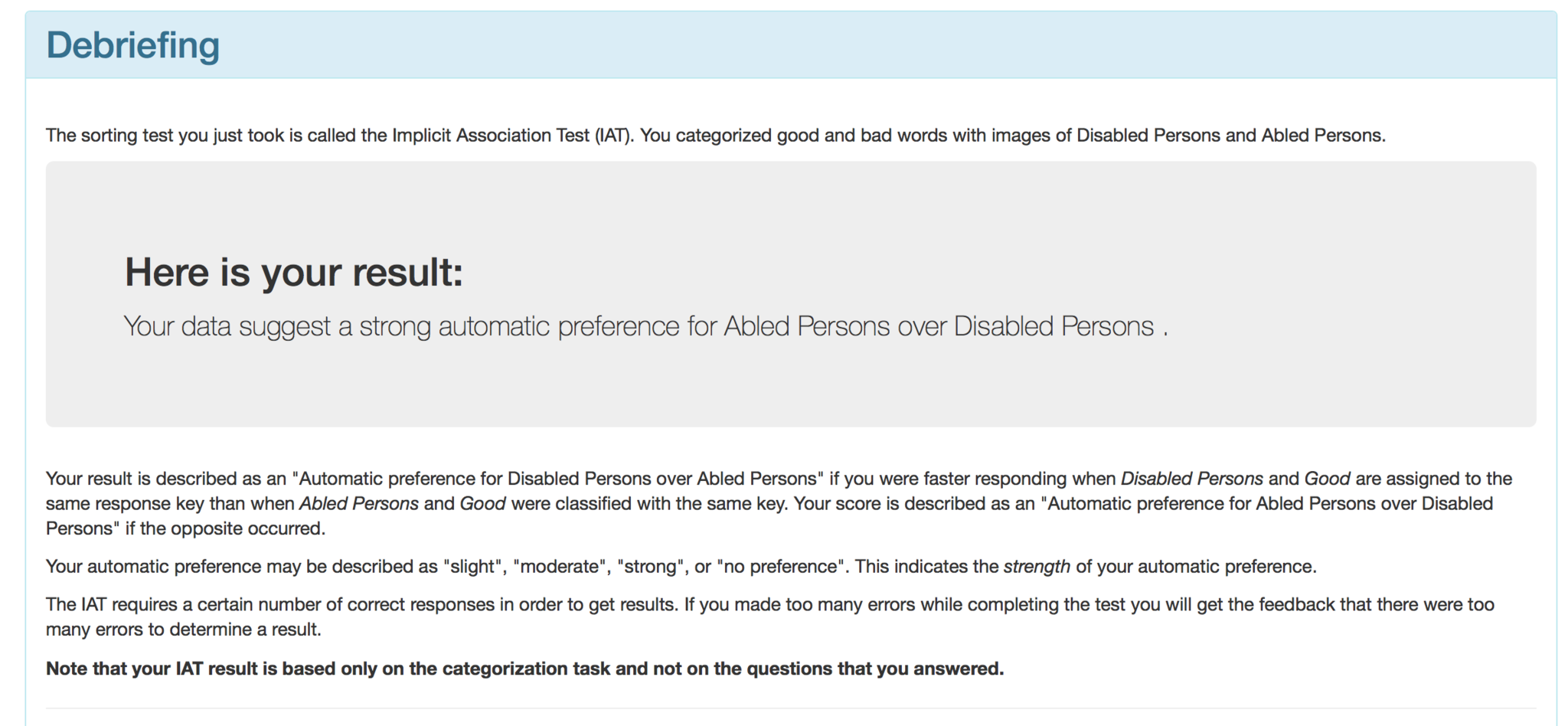Image resolution: width=1568 pixels, height=726 pixels.
Task: Click the "Here is your result:" heading
Action: [x=294, y=273]
